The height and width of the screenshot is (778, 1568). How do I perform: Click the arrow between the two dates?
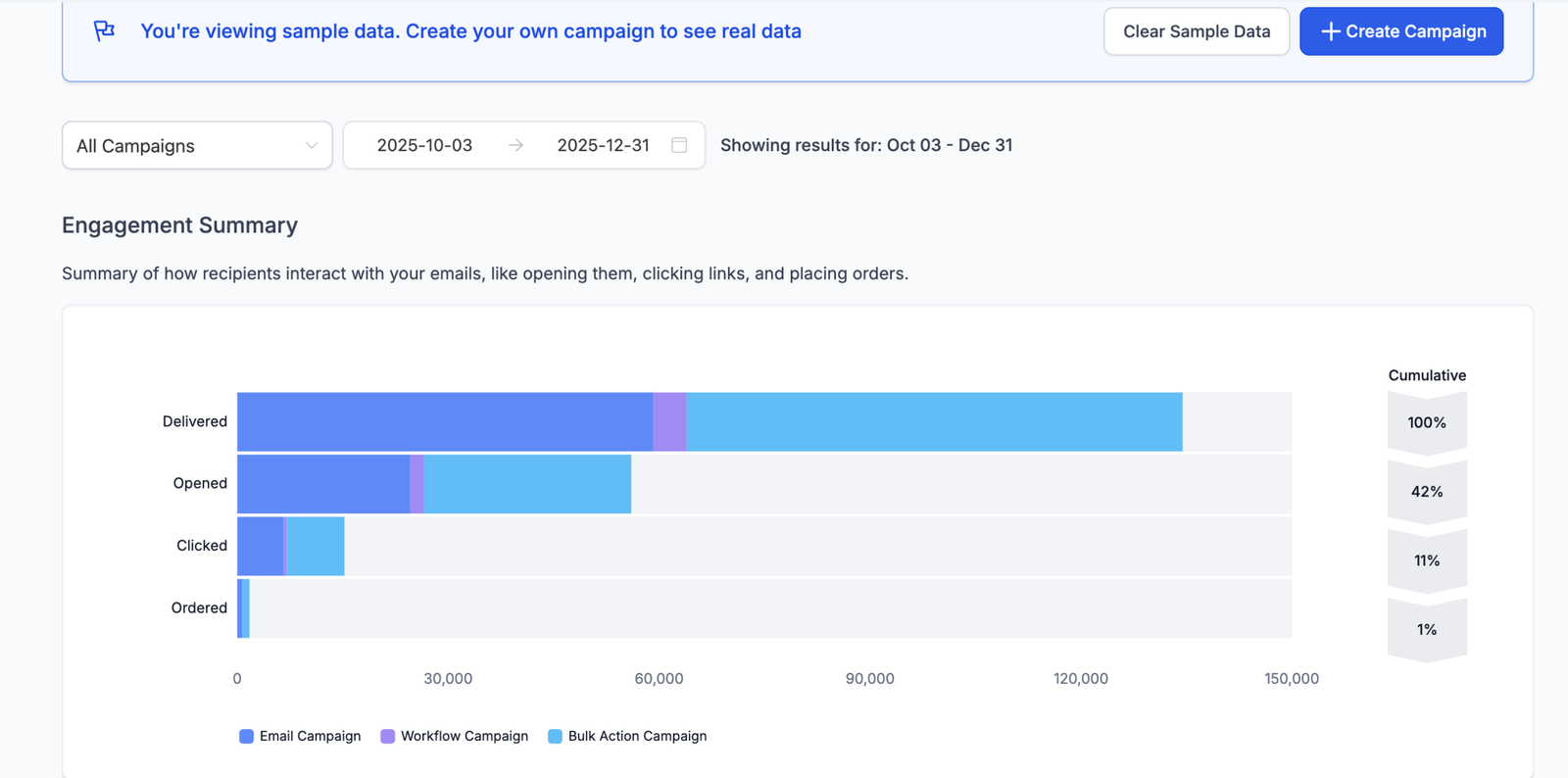coord(515,145)
